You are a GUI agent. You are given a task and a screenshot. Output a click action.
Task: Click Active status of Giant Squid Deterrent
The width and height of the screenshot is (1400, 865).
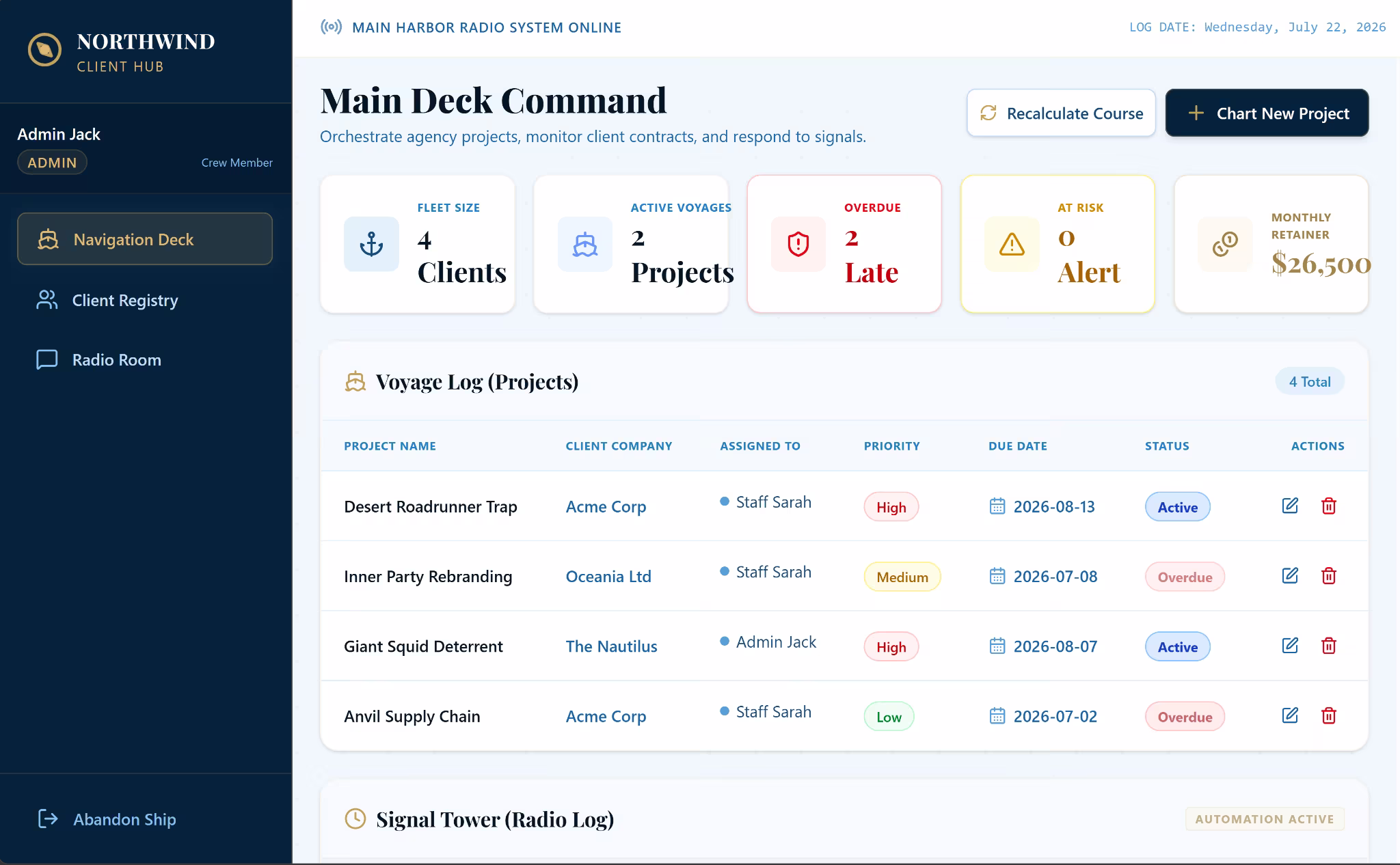(1178, 646)
